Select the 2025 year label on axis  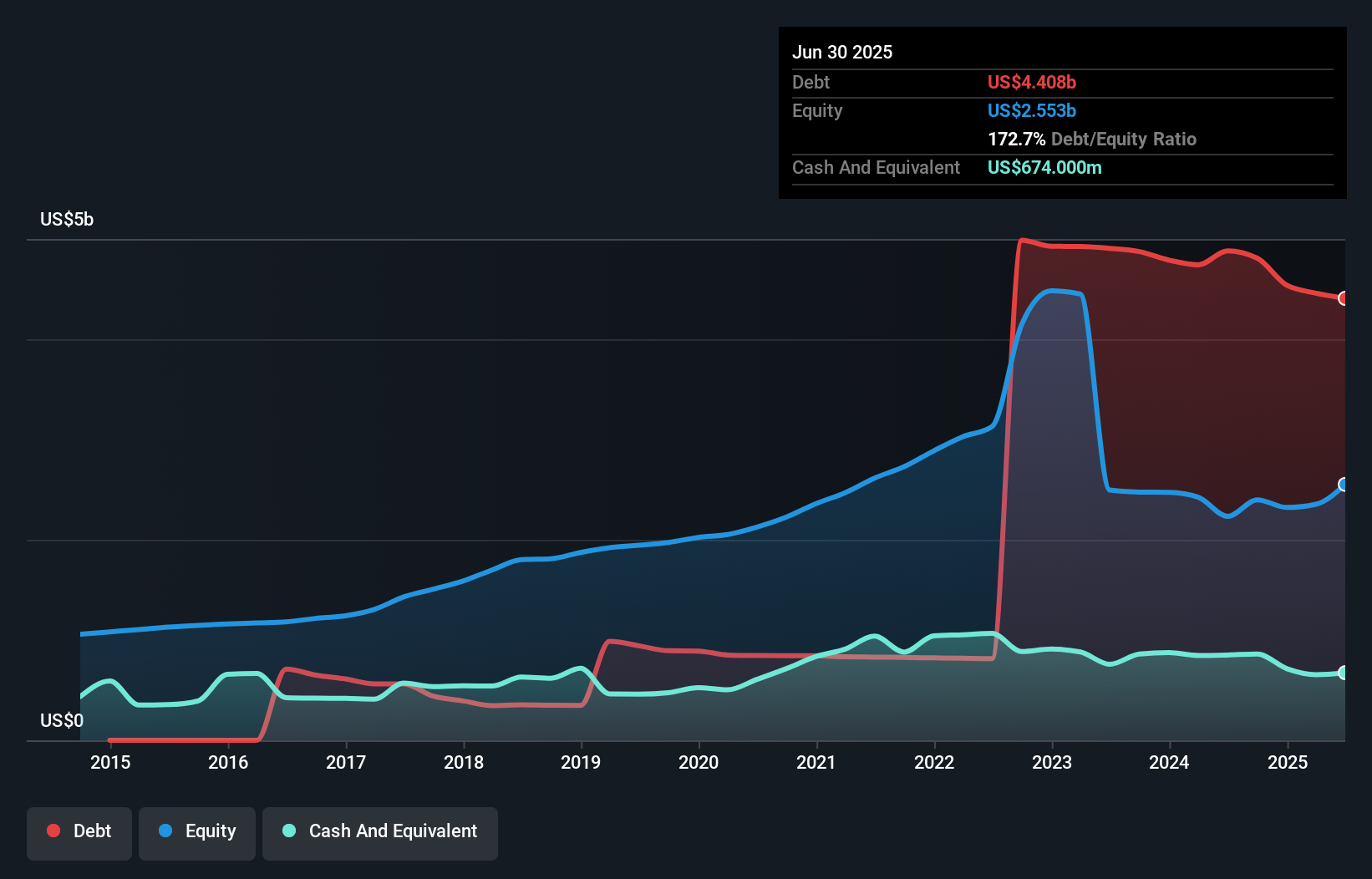(1288, 762)
